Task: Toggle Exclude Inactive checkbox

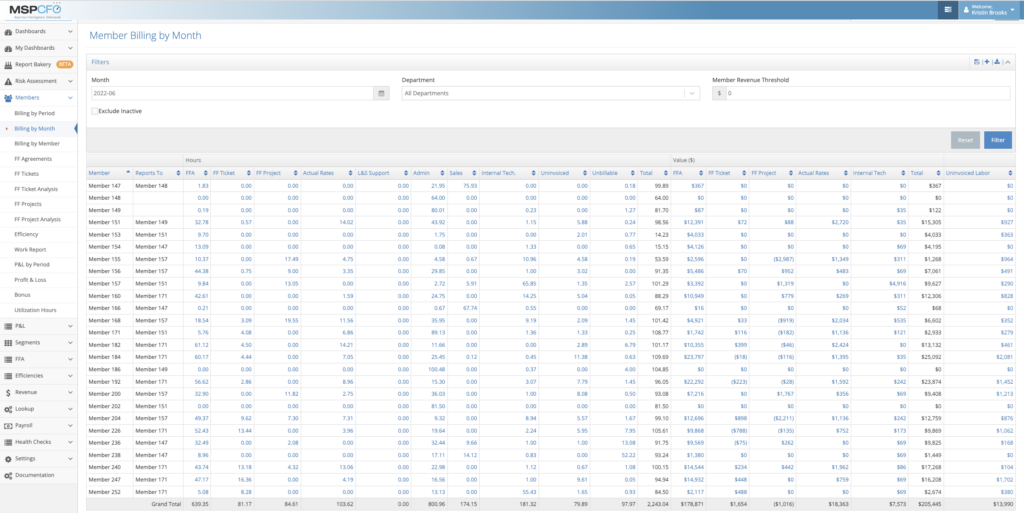Action: point(95,111)
